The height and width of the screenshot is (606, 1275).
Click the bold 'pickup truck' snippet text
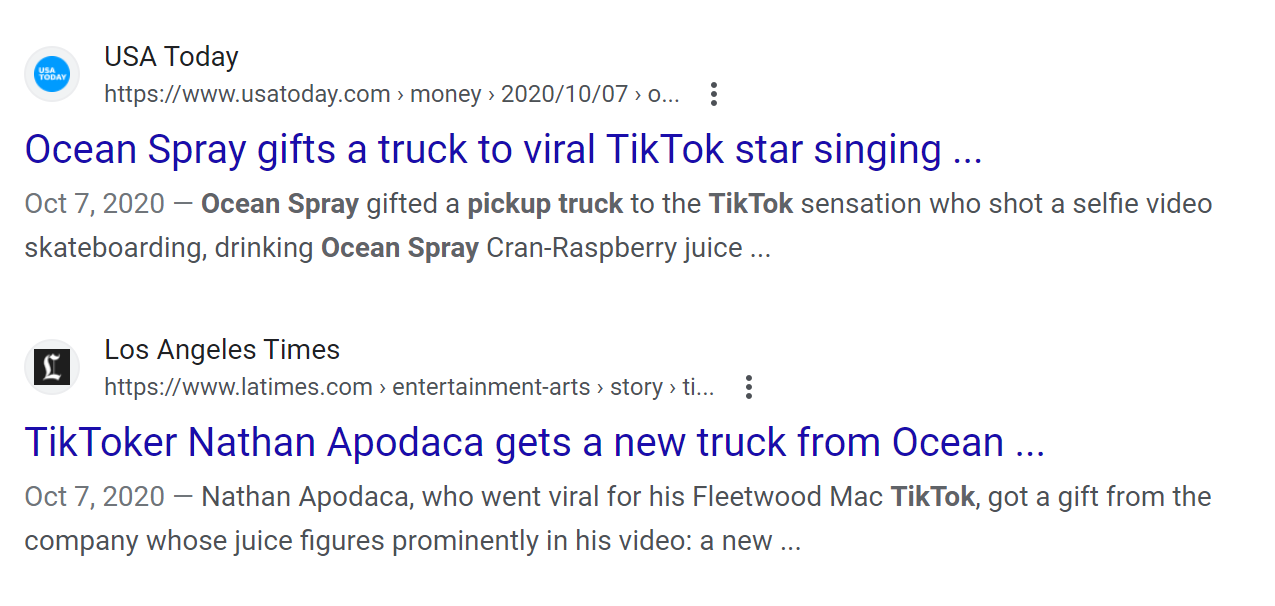545,204
